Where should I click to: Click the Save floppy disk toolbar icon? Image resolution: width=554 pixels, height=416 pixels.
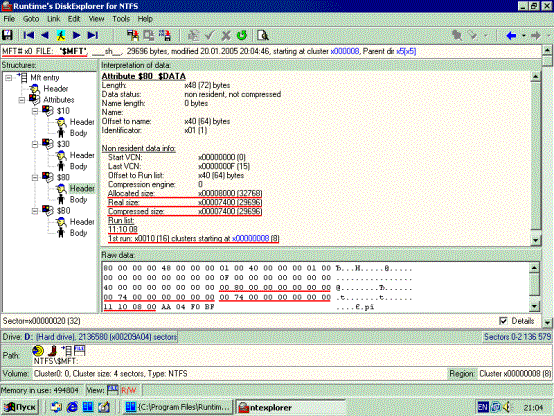point(7,35)
